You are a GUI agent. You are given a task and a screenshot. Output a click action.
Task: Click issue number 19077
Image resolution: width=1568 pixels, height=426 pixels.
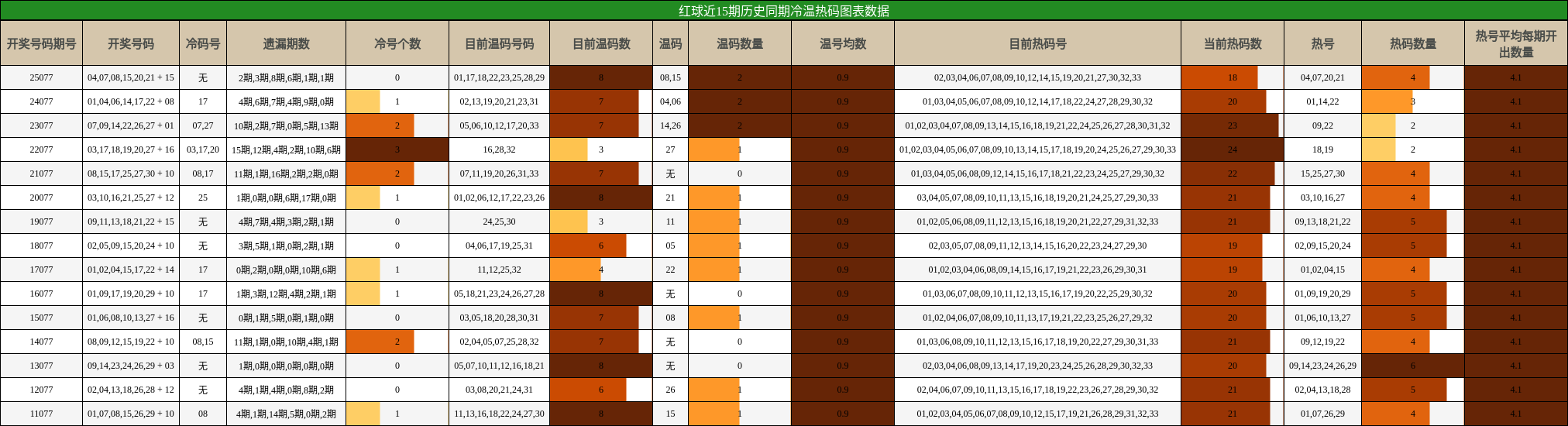pos(41,222)
